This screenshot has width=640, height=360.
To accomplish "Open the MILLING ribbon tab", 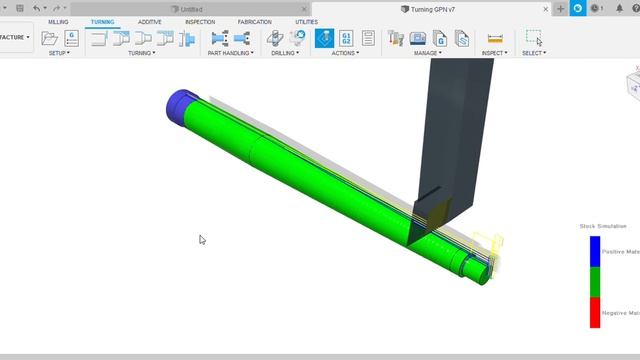I will [x=58, y=22].
